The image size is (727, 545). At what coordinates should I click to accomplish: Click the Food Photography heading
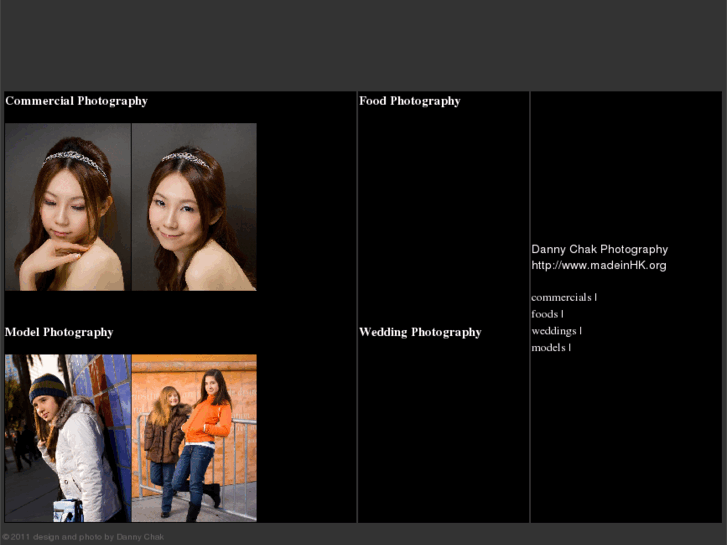tap(409, 101)
